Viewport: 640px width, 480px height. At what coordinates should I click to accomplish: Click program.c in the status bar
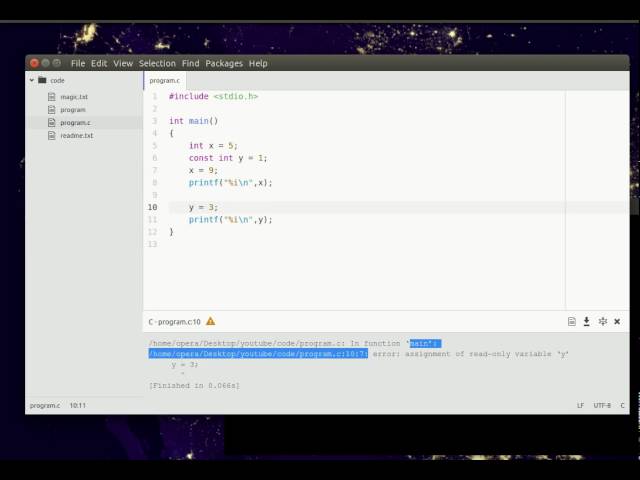[x=45, y=405]
